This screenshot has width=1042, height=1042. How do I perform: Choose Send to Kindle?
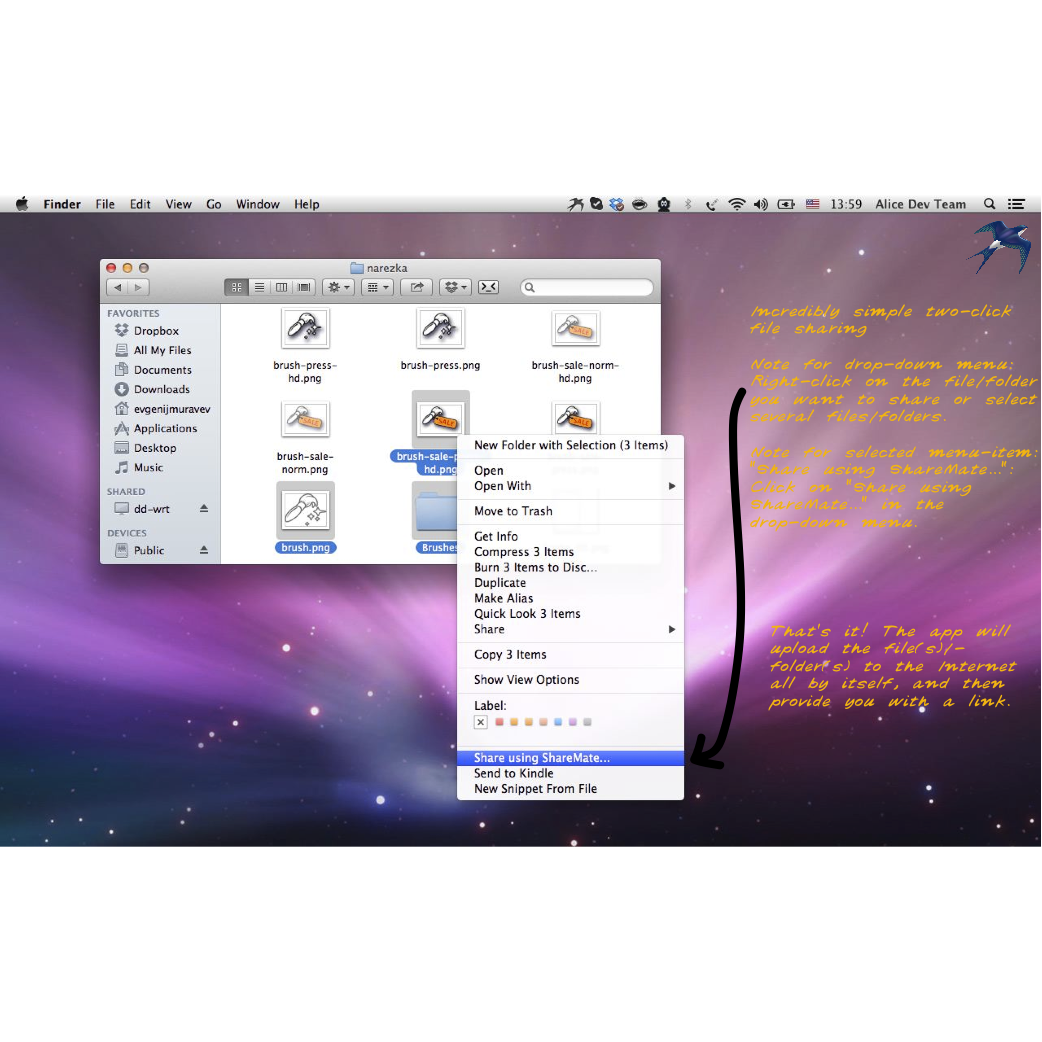(x=571, y=774)
